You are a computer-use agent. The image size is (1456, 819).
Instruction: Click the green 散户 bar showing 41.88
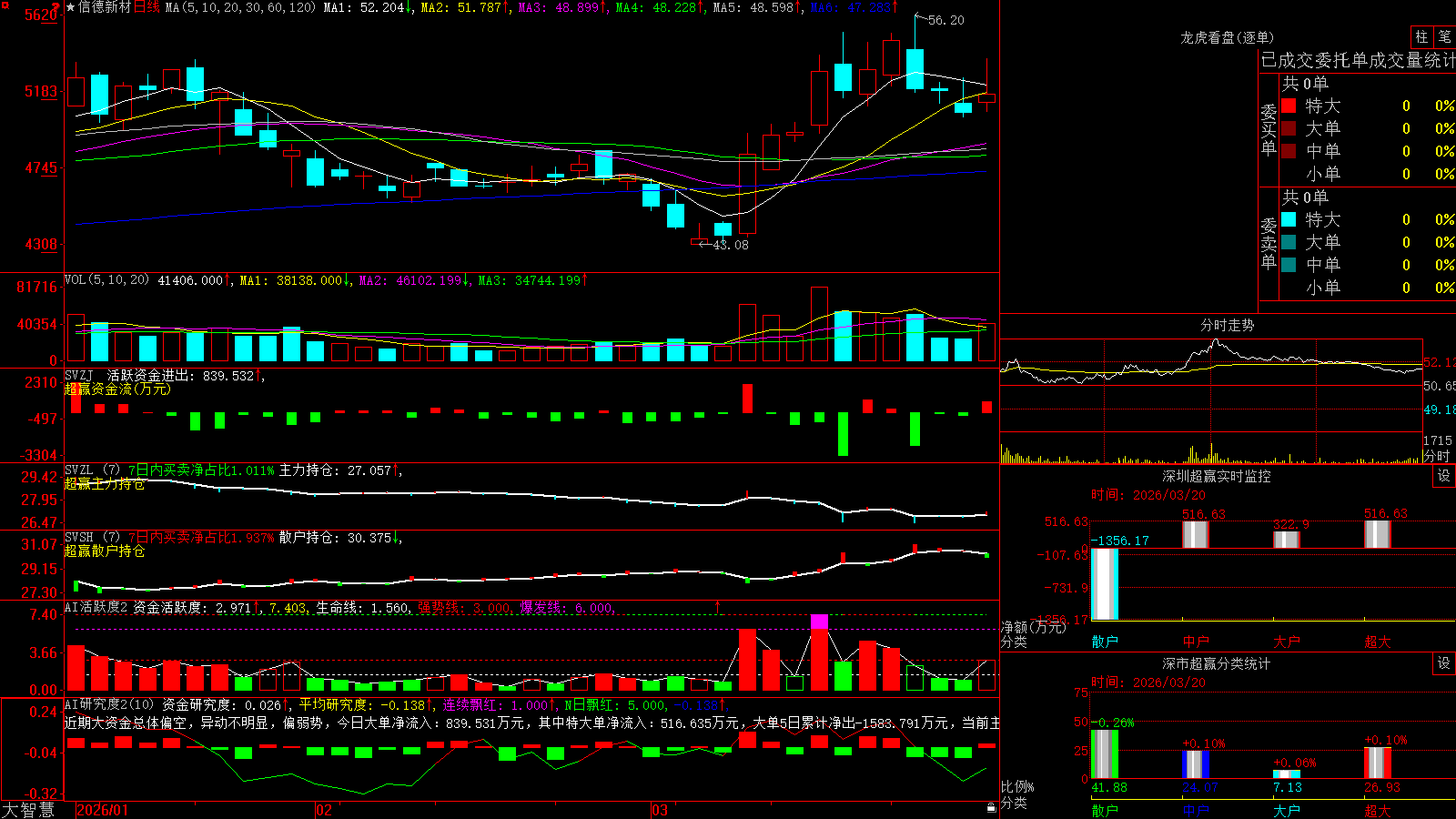tap(1105, 754)
